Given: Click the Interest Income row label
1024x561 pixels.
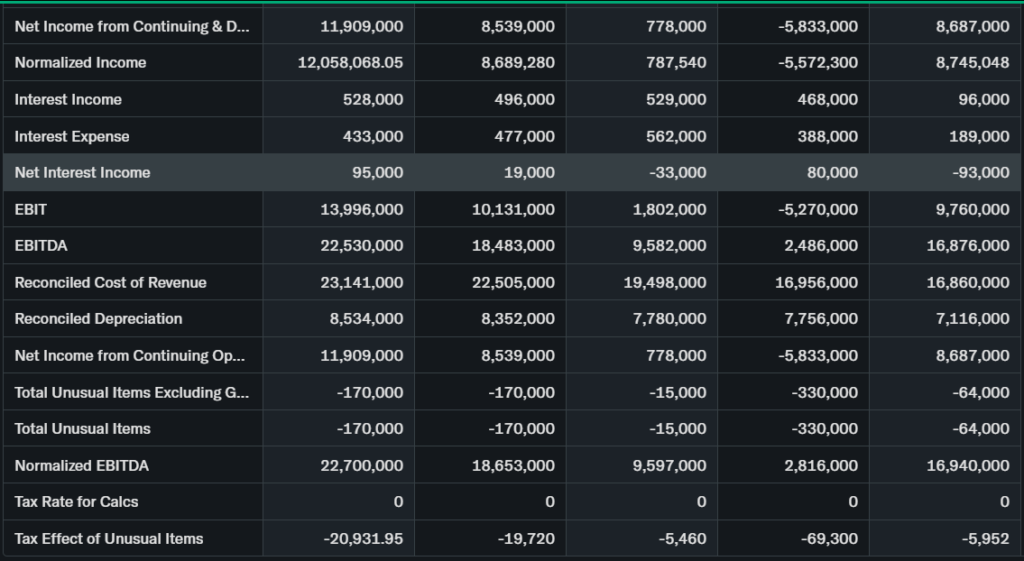Looking at the screenshot, I should [68, 100].
